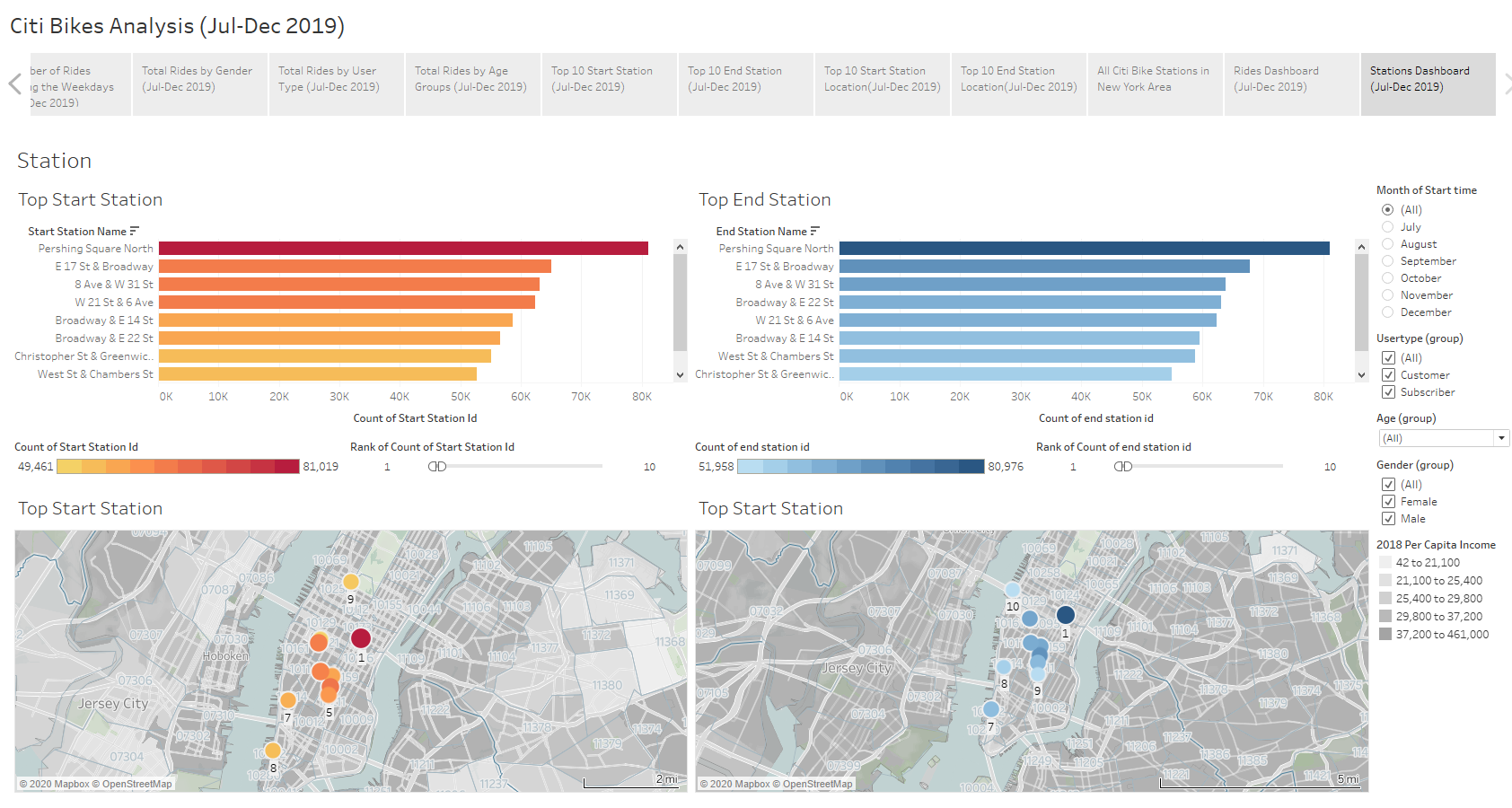Image resolution: width=1512 pixels, height=808 pixels.
Task: Toggle Usertype (All) checkbox
Action: 1388,358
